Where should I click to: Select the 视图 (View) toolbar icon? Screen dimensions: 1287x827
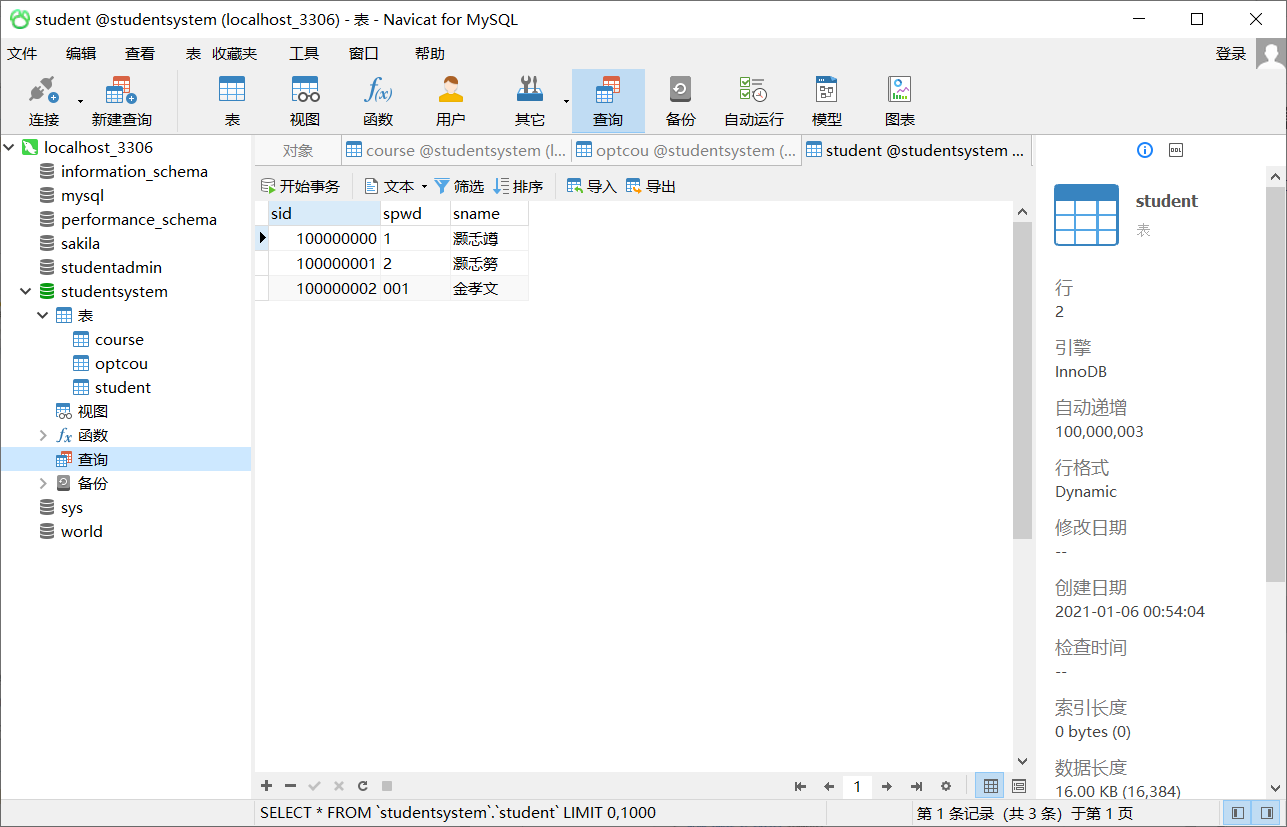pos(305,101)
